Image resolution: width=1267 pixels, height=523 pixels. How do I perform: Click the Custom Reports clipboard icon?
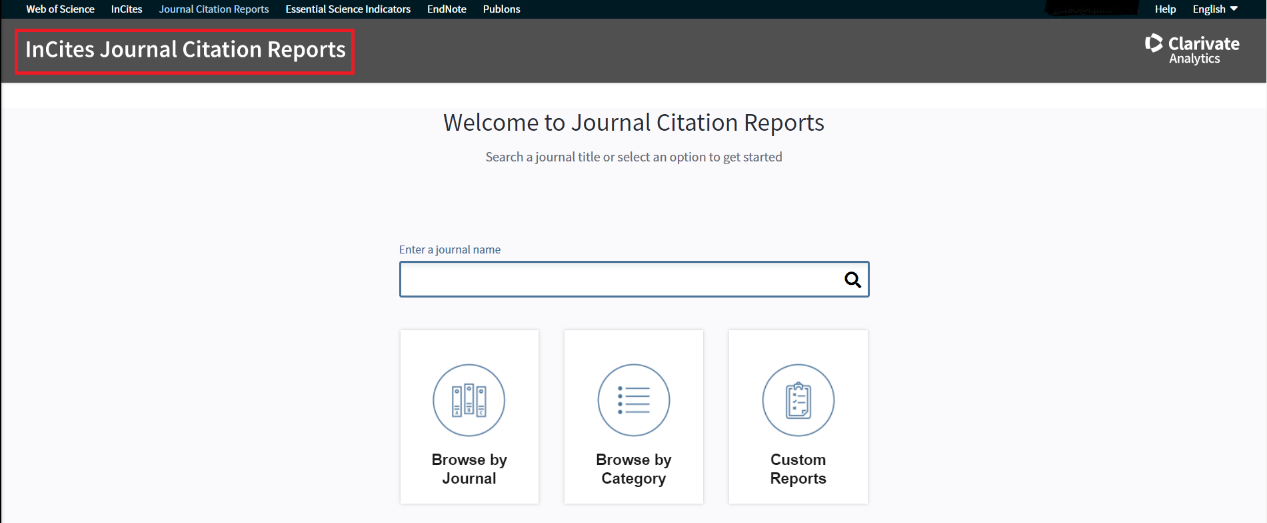pos(798,401)
